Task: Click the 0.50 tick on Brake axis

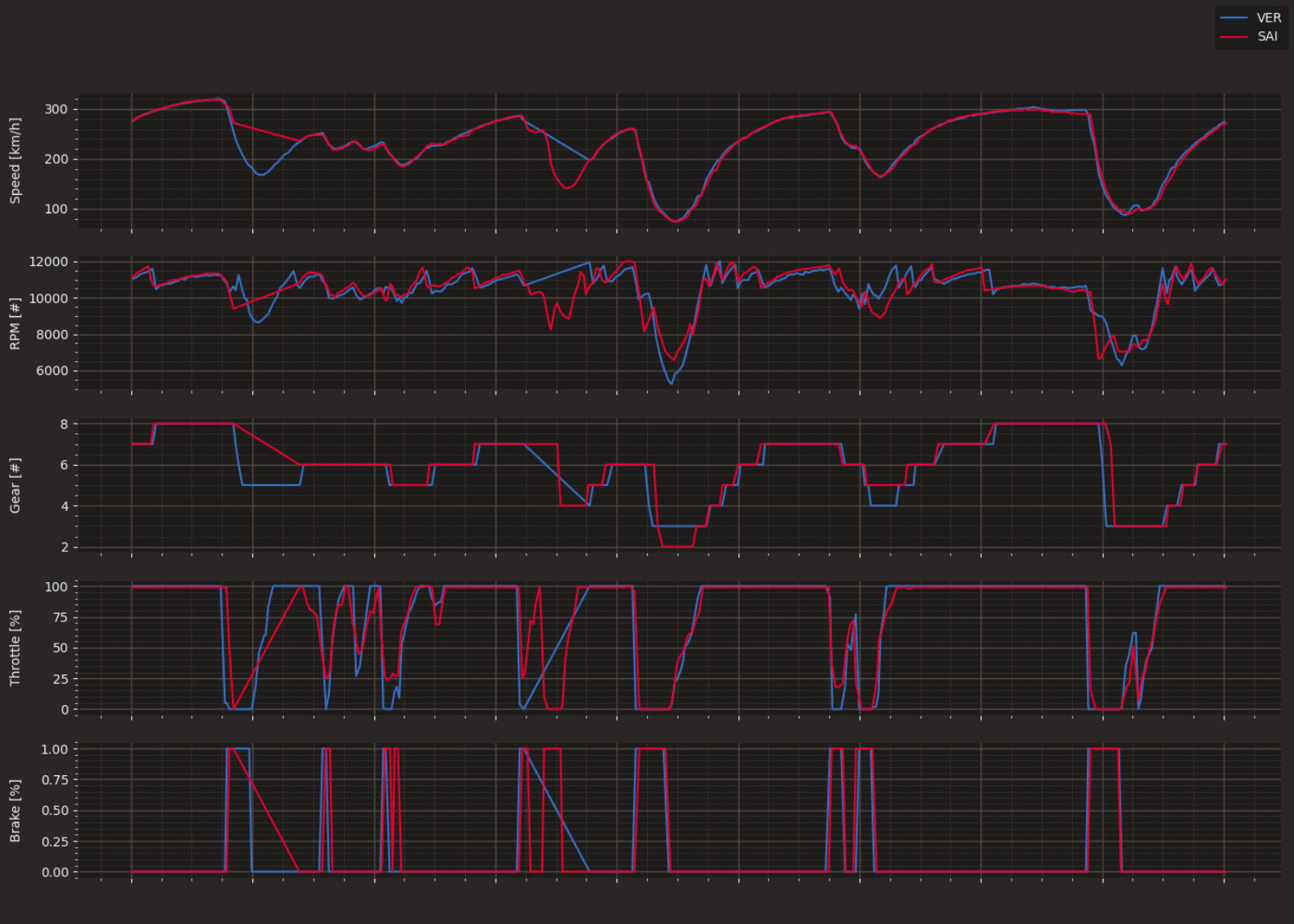Action: click(55, 811)
